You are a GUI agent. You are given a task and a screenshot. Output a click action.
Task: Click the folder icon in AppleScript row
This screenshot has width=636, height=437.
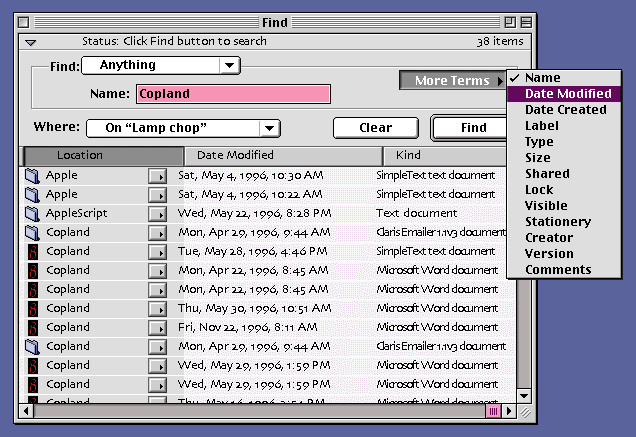coord(31,213)
